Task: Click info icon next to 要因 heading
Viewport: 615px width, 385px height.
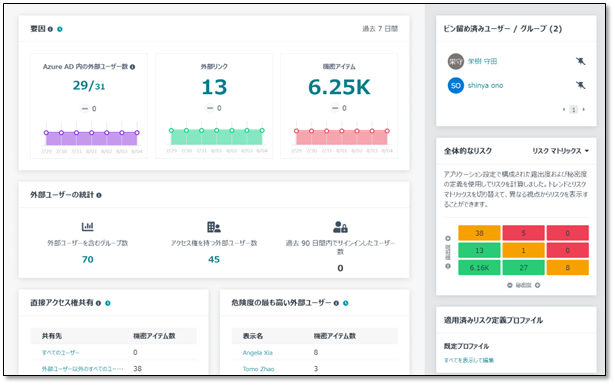Action: pyautogui.click(x=50, y=29)
